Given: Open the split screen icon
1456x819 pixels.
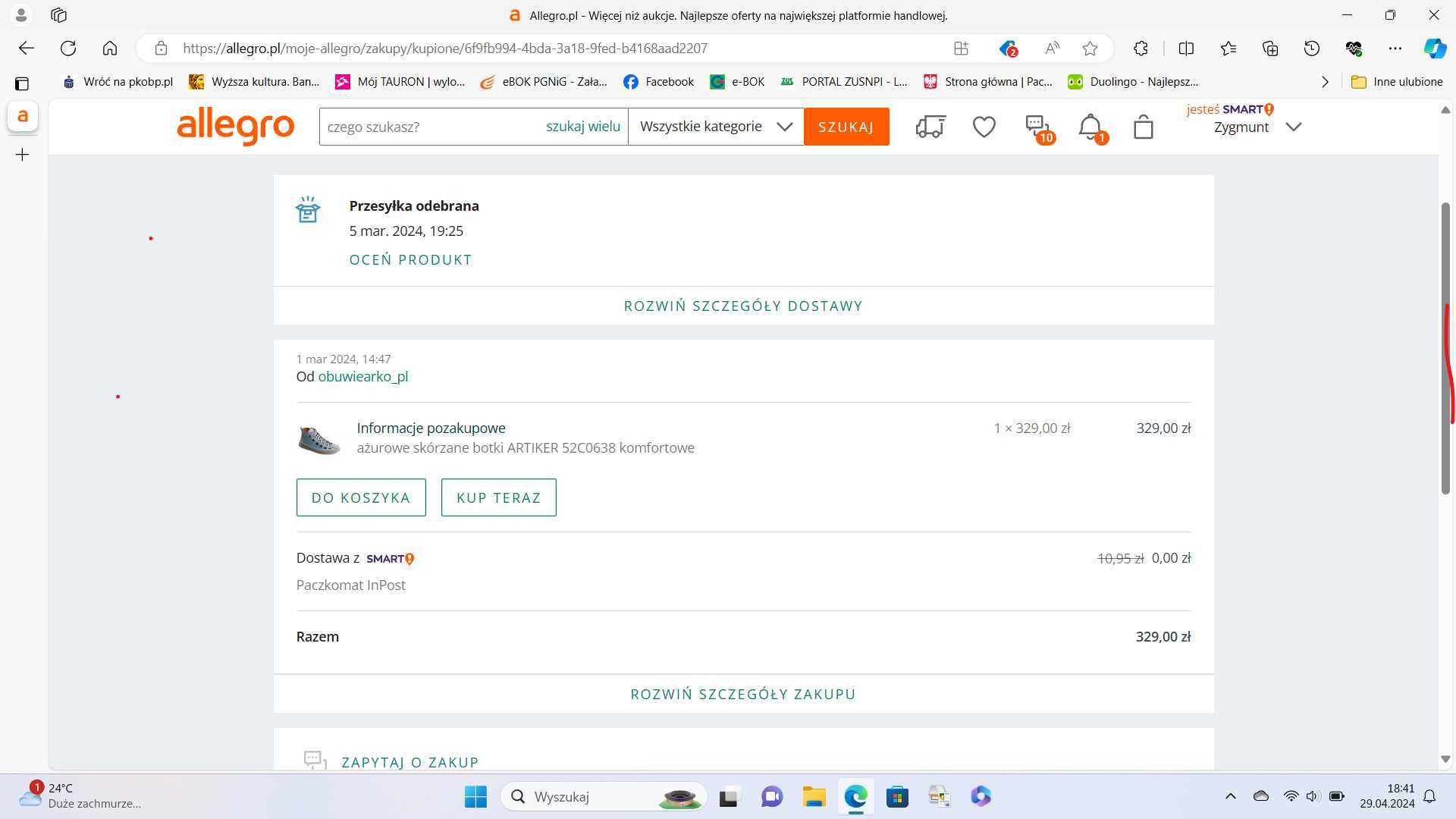Looking at the screenshot, I should [x=1186, y=49].
